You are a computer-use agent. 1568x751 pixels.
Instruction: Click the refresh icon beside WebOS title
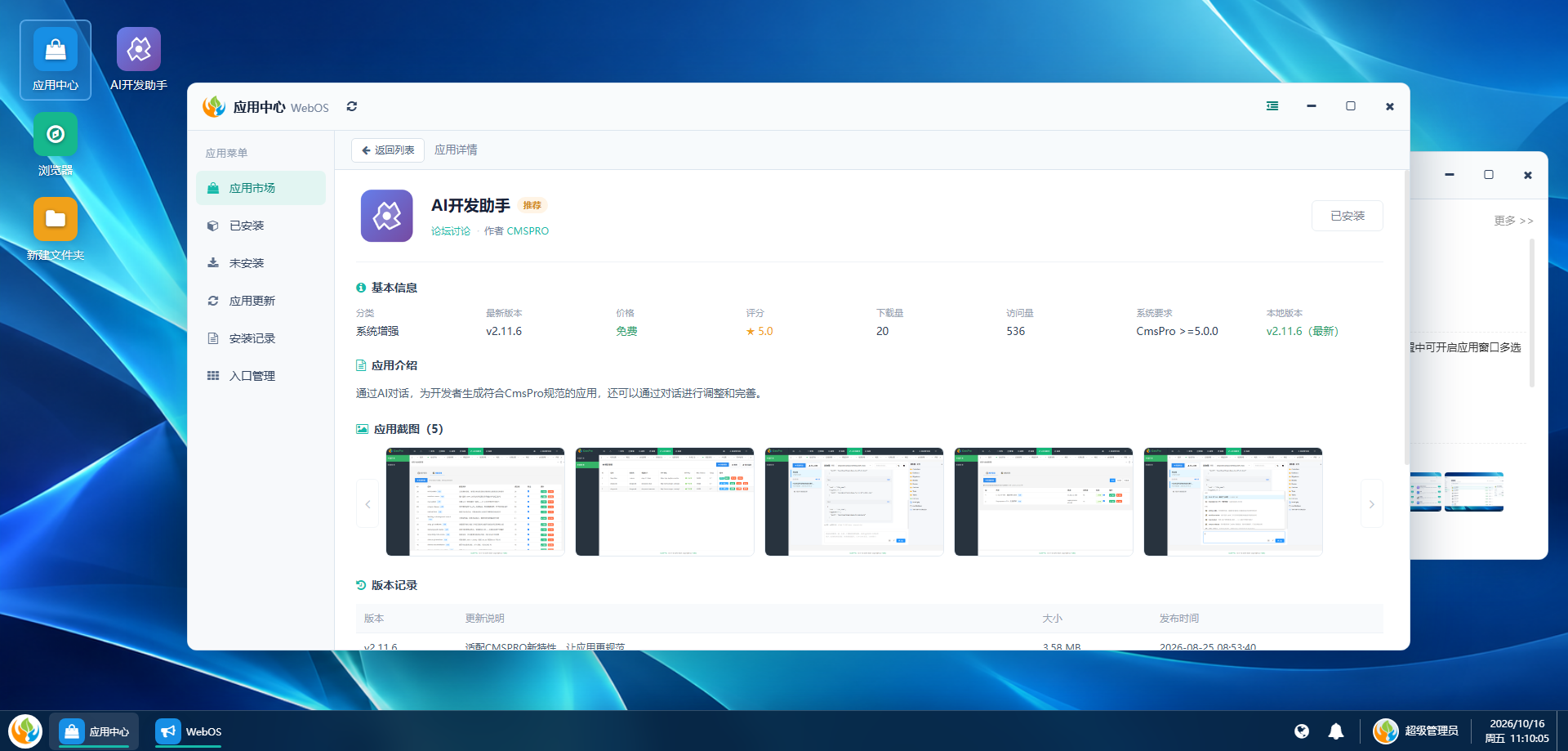point(352,106)
